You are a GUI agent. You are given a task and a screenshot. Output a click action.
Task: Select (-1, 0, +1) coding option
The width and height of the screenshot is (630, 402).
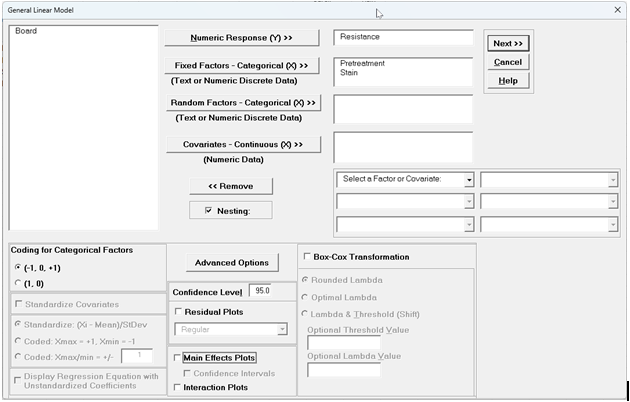click(x=16, y=268)
